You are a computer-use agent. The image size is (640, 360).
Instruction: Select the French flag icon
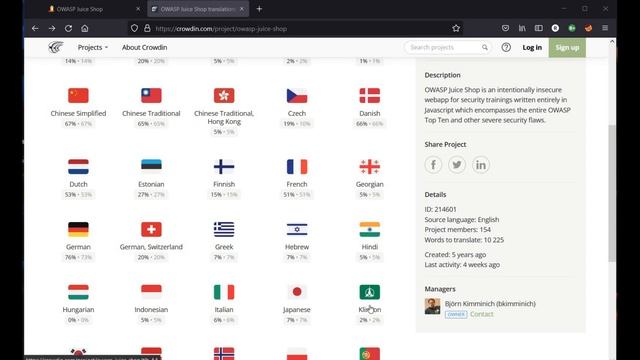click(297, 167)
